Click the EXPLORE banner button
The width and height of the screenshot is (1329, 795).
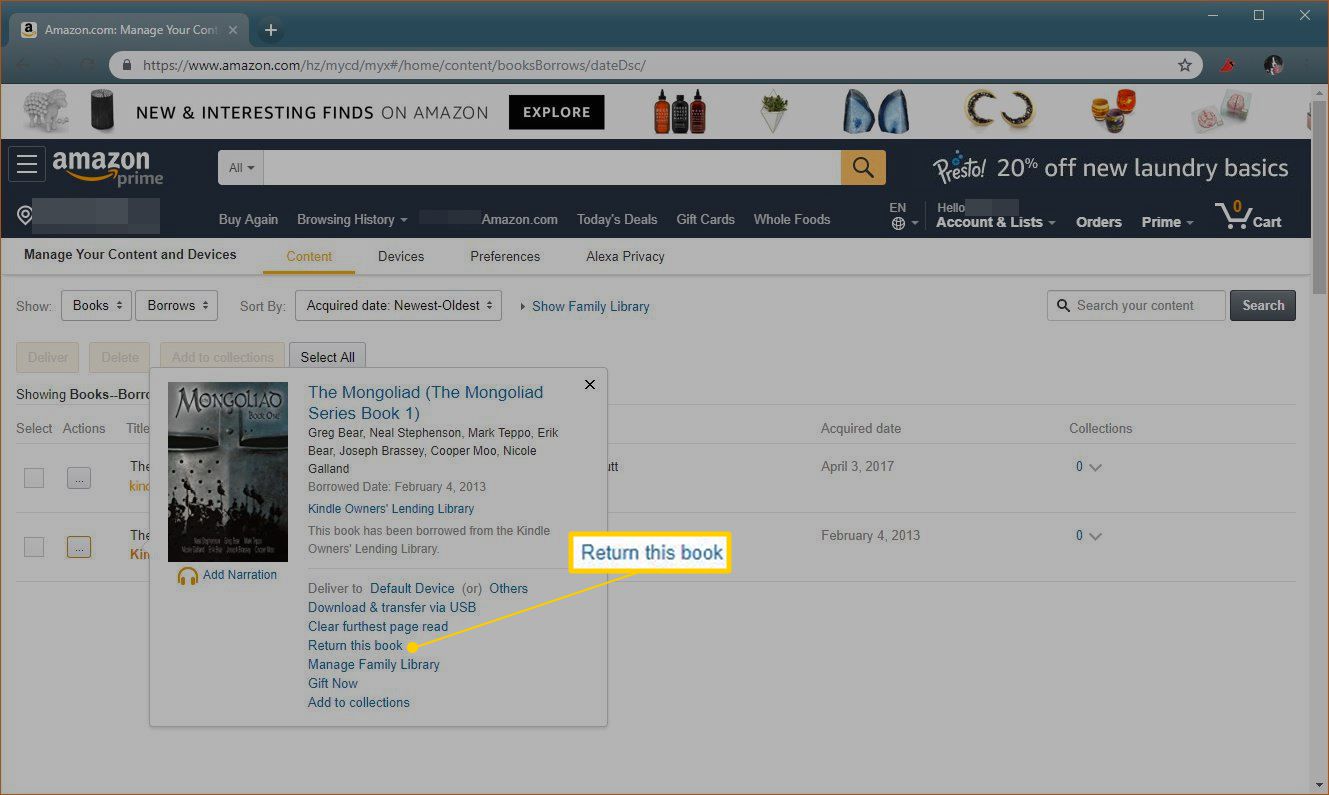(557, 112)
